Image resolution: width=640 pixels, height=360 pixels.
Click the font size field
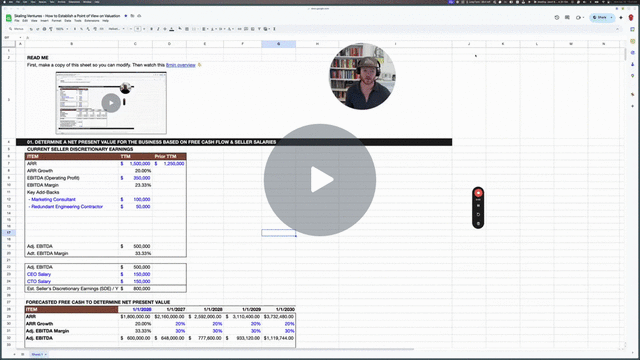pyautogui.click(x=138, y=29)
